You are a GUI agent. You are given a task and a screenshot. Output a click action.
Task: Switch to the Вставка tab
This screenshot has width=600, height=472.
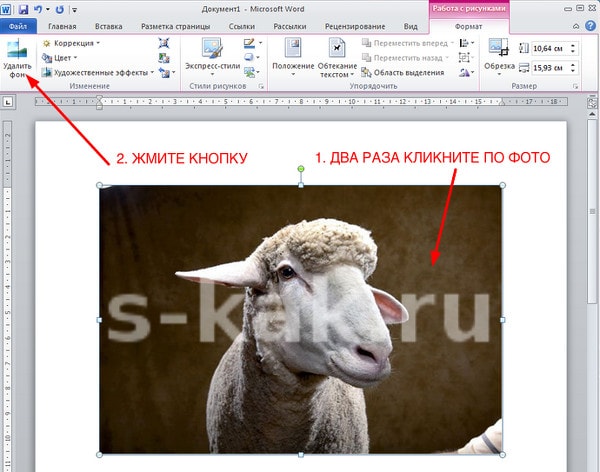pyautogui.click(x=109, y=26)
